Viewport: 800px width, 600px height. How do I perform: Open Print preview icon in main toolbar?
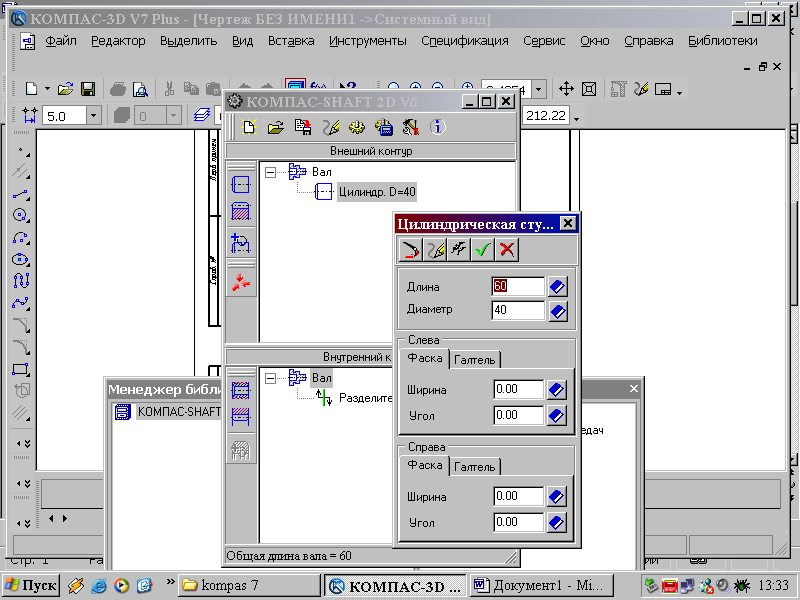[x=140, y=90]
